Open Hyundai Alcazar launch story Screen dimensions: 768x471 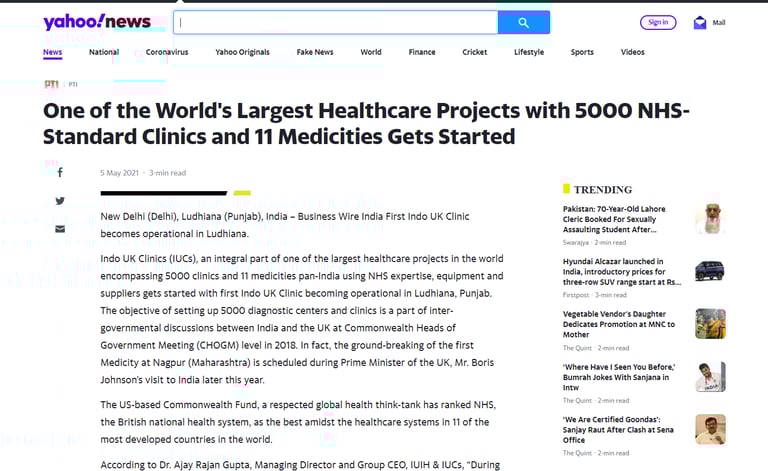622,272
